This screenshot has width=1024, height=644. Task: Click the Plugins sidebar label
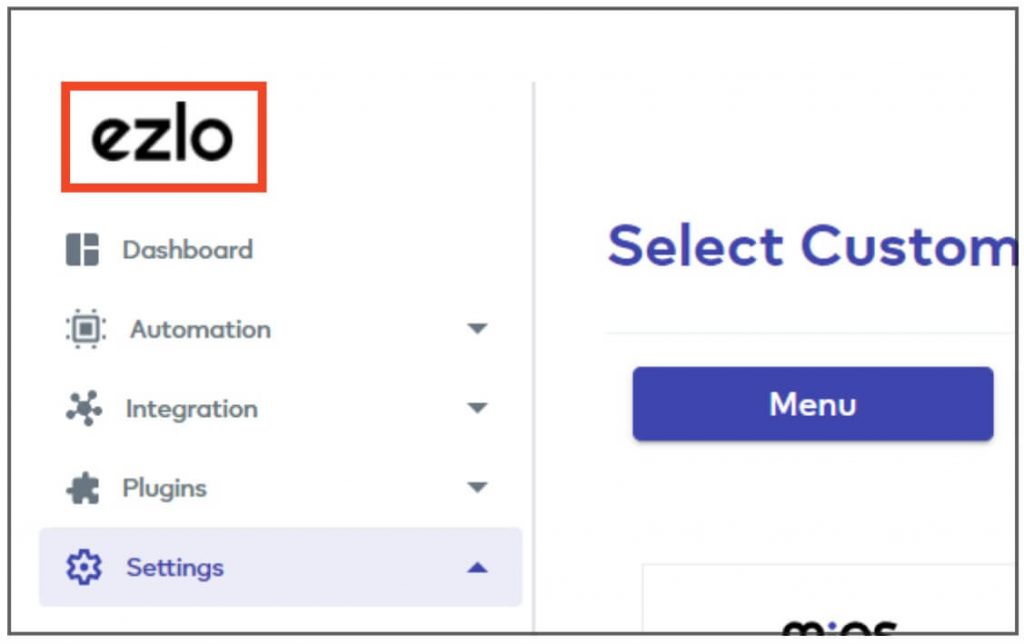pos(164,487)
